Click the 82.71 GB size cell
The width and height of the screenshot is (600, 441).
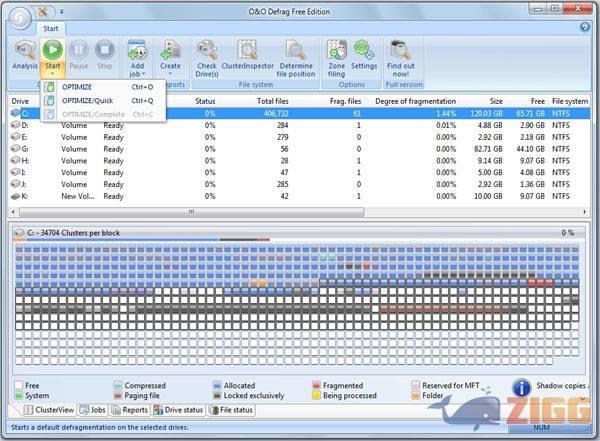488,149
